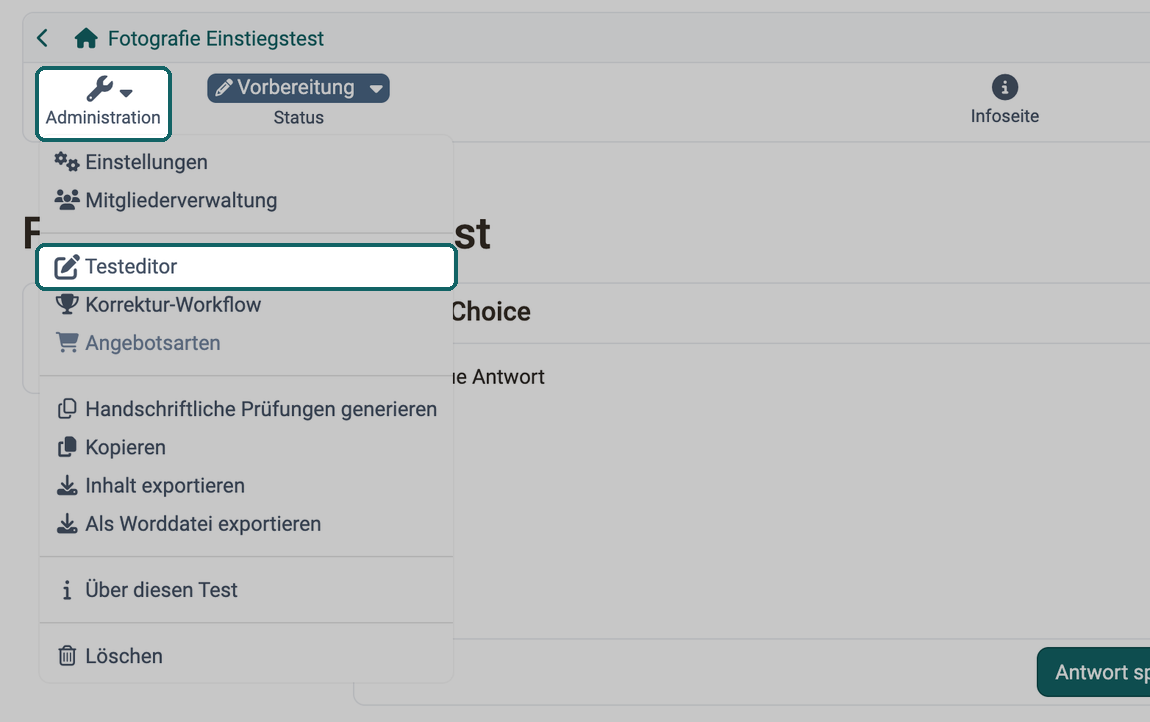
Task: Open the Fotografie Einstiegstest breadcrumb link
Action: tap(216, 38)
